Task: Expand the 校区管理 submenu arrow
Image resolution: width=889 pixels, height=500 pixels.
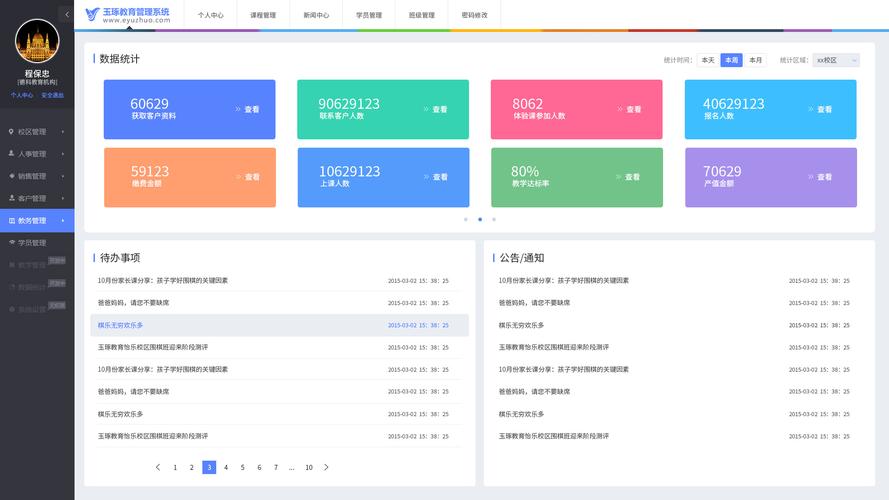Action: (63, 132)
